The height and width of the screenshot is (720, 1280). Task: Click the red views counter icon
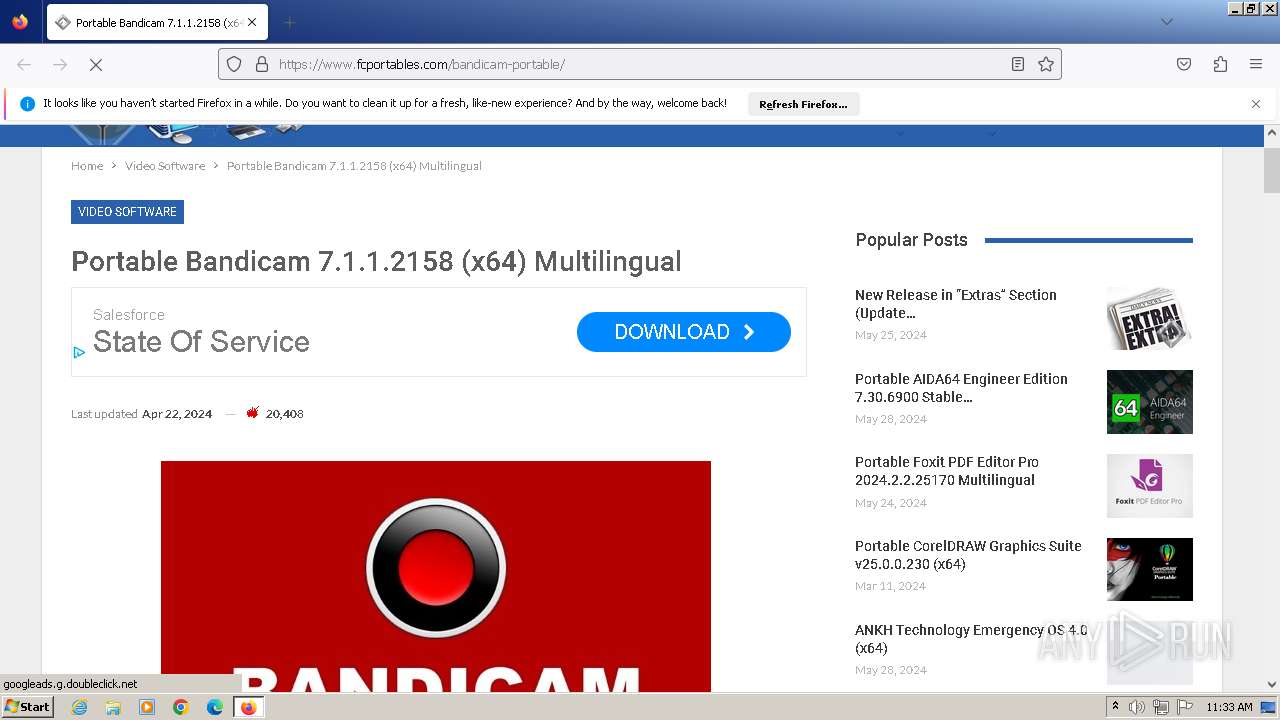coord(253,413)
